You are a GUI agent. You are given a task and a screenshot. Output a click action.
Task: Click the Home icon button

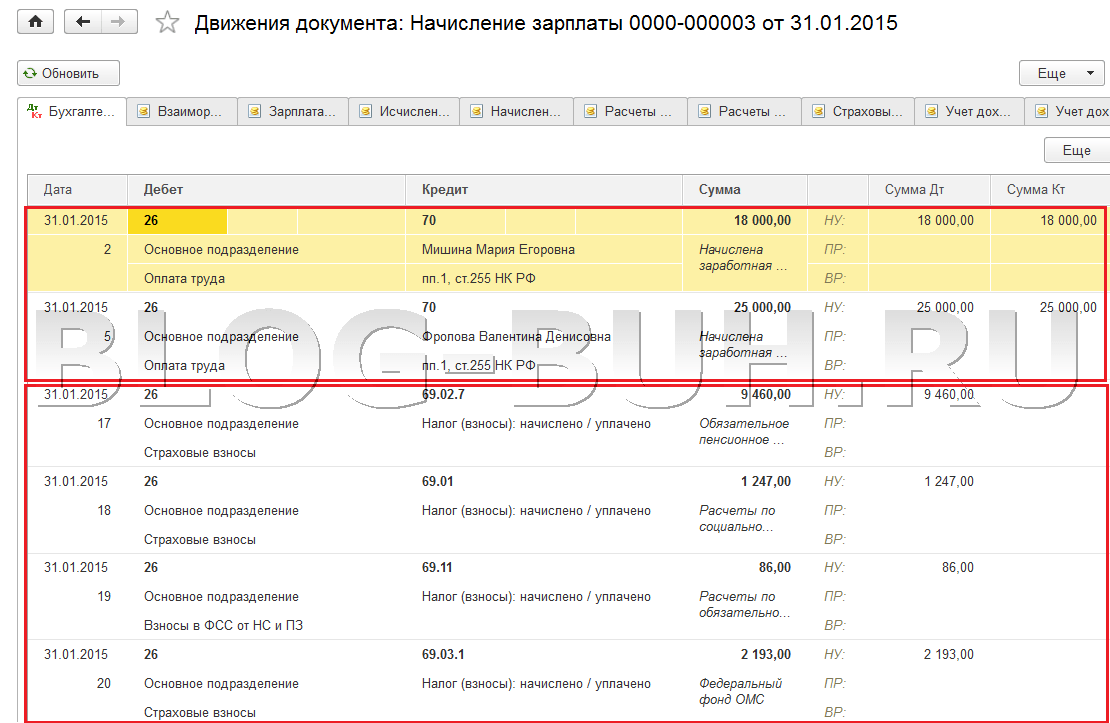[37, 22]
